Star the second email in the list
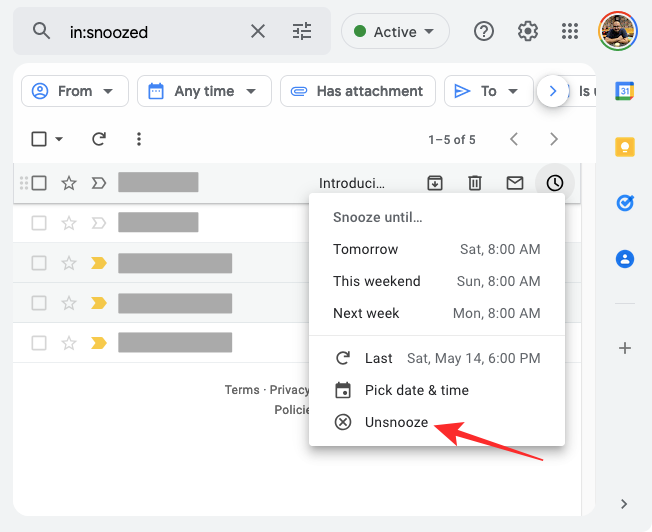The width and height of the screenshot is (652, 532). click(69, 222)
